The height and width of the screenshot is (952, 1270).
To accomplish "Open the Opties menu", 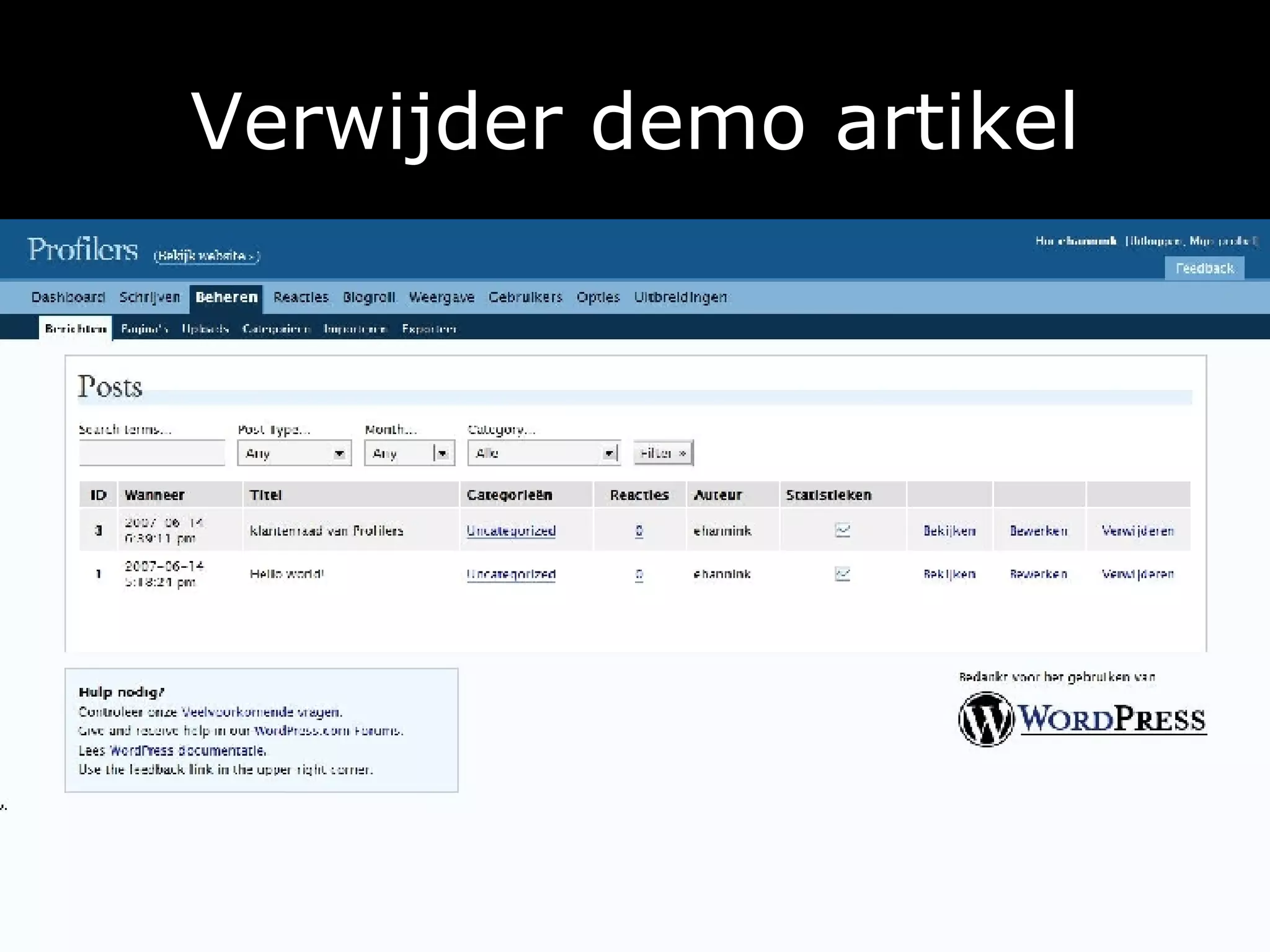I will click(x=598, y=297).
